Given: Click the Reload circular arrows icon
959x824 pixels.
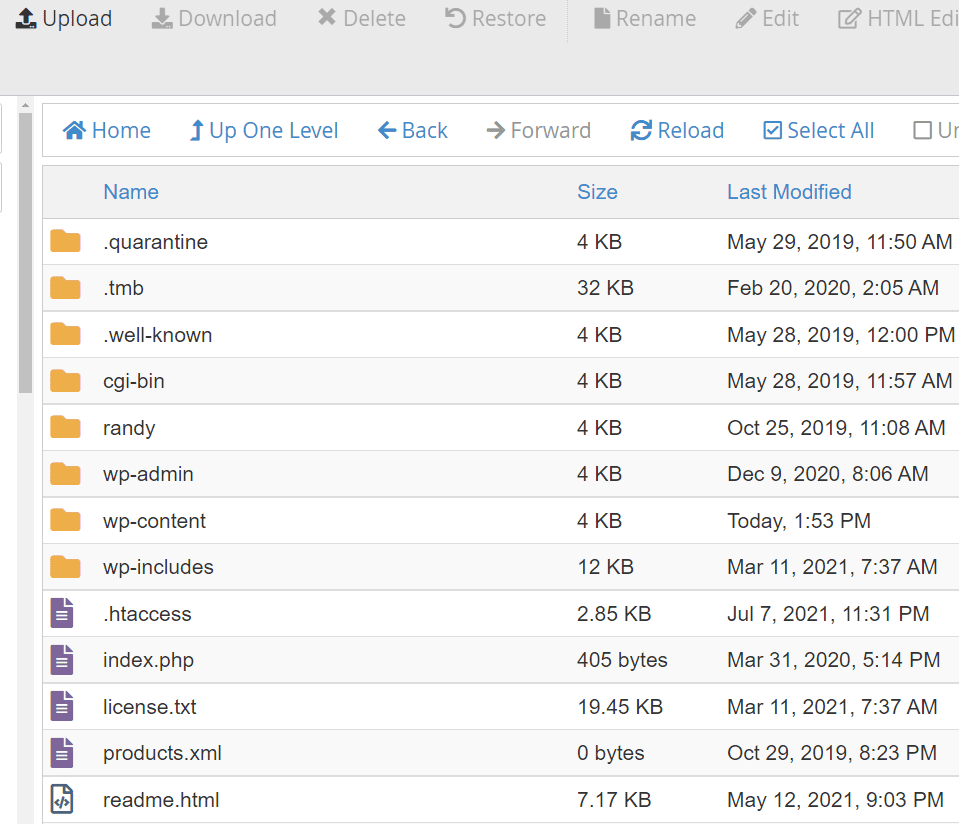Looking at the screenshot, I should pos(639,130).
